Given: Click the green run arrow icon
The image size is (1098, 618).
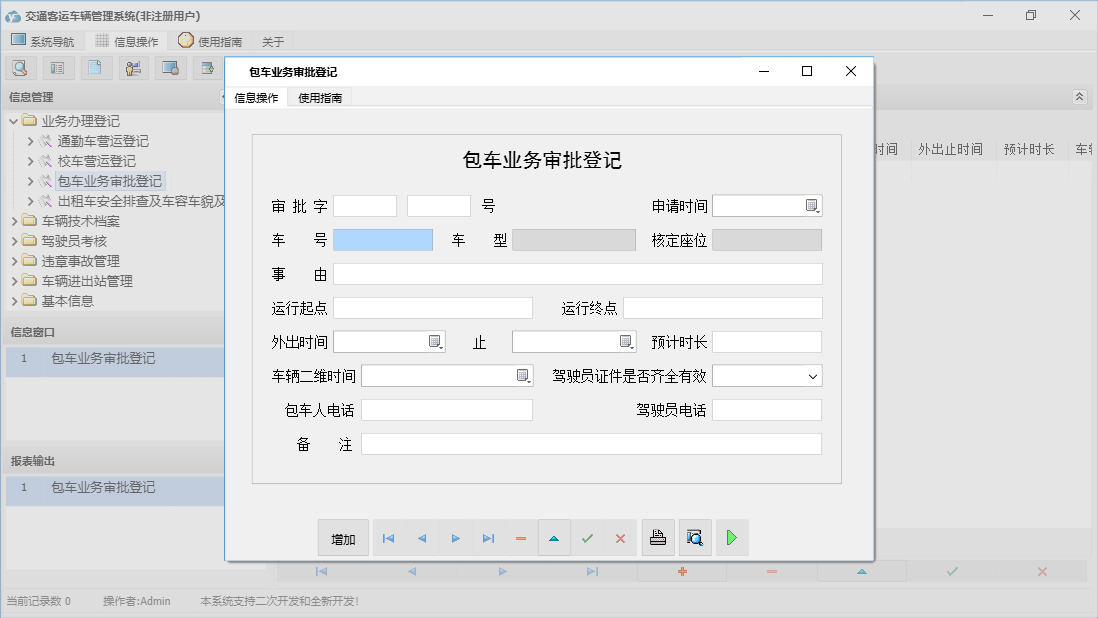Looking at the screenshot, I should click(731, 537).
